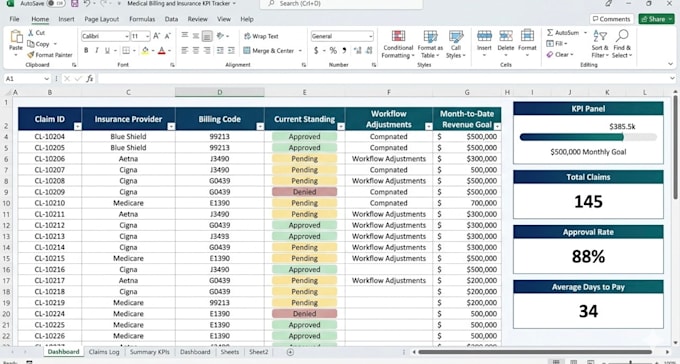
Task: Click the green Share button
Action: coord(656,19)
